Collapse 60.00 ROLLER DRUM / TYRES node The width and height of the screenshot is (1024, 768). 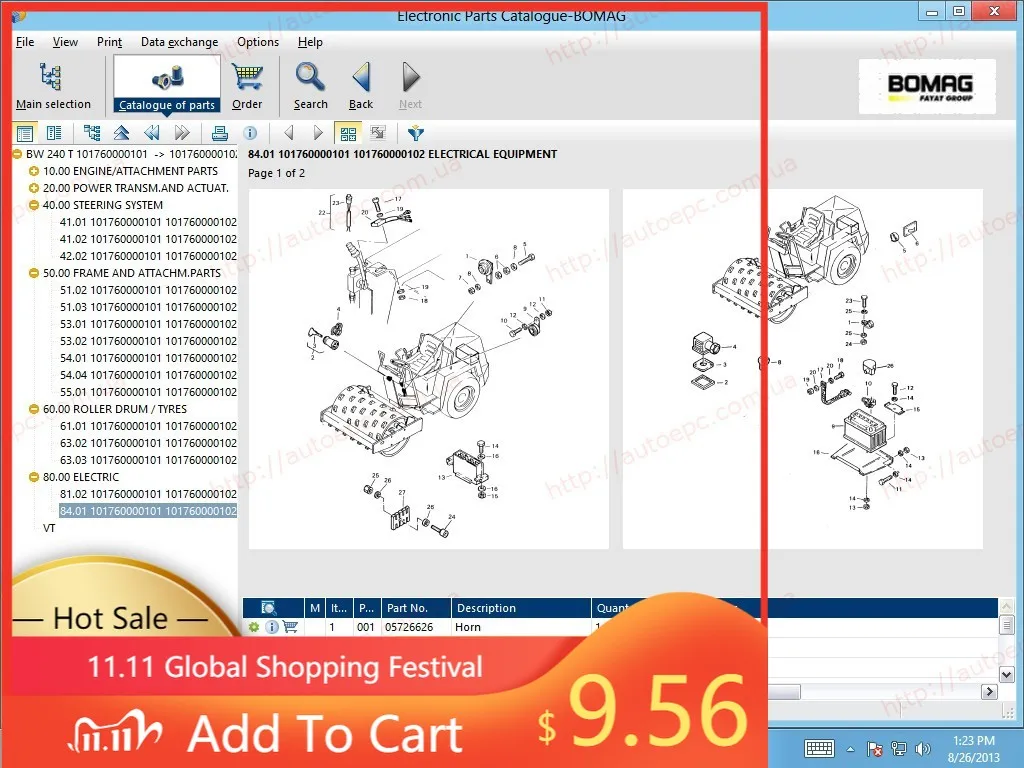34,409
